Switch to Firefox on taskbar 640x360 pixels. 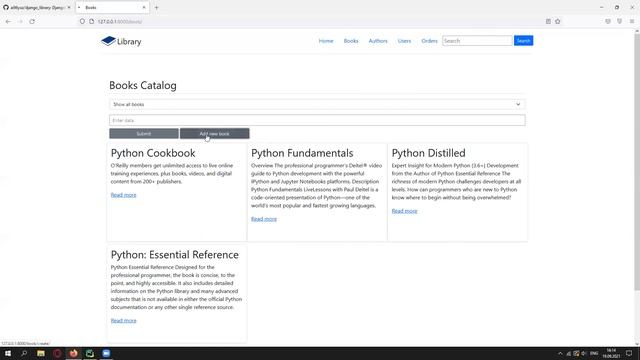pos(73,353)
